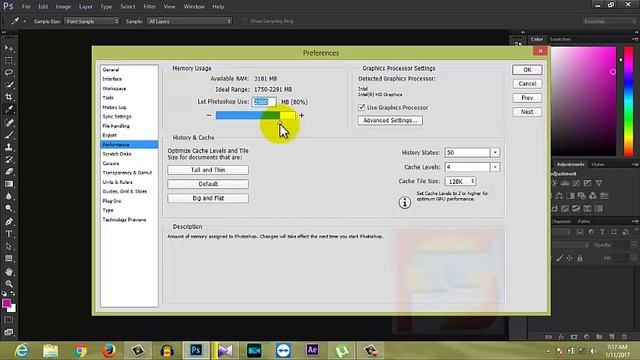
Task: Select the Spot Healing Brush tool
Action: pyautogui.click(x=9, y=122)
